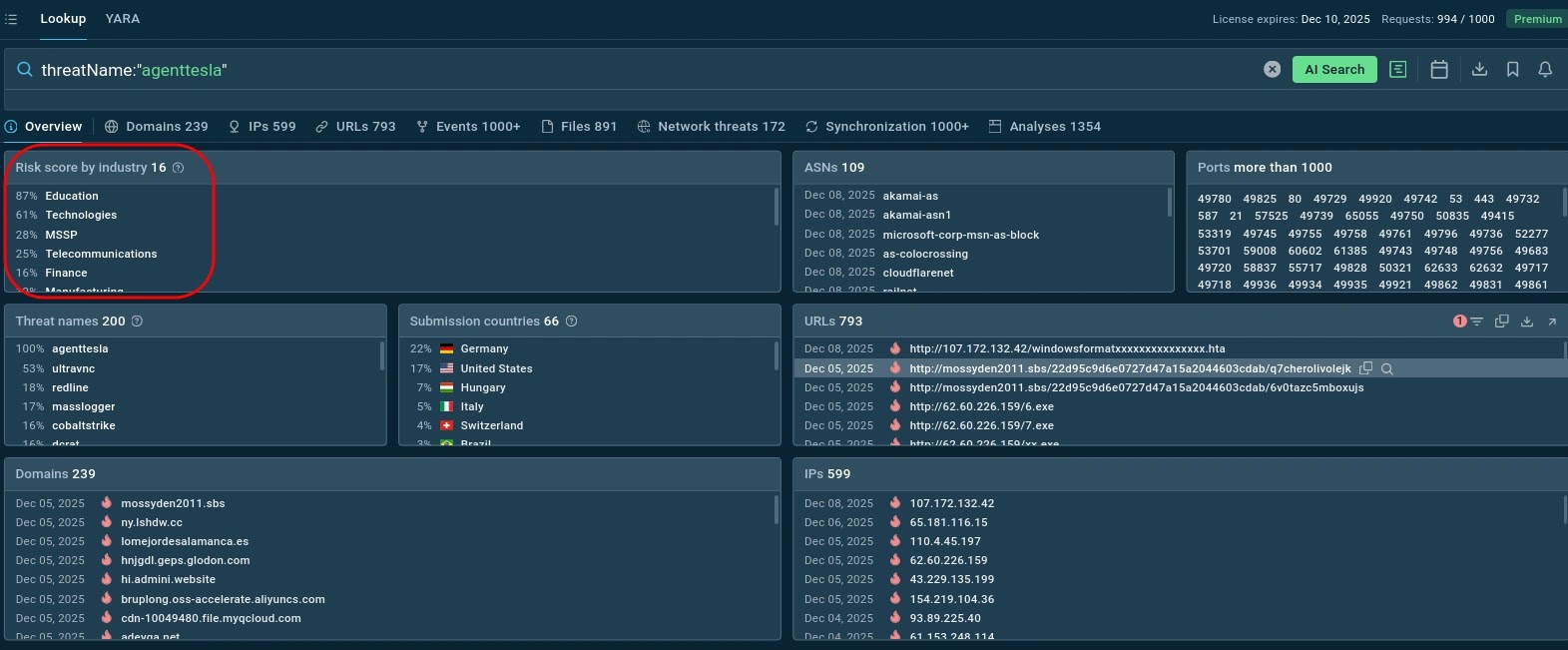Click help icon next to Risk score by industry

pos(179,168)
